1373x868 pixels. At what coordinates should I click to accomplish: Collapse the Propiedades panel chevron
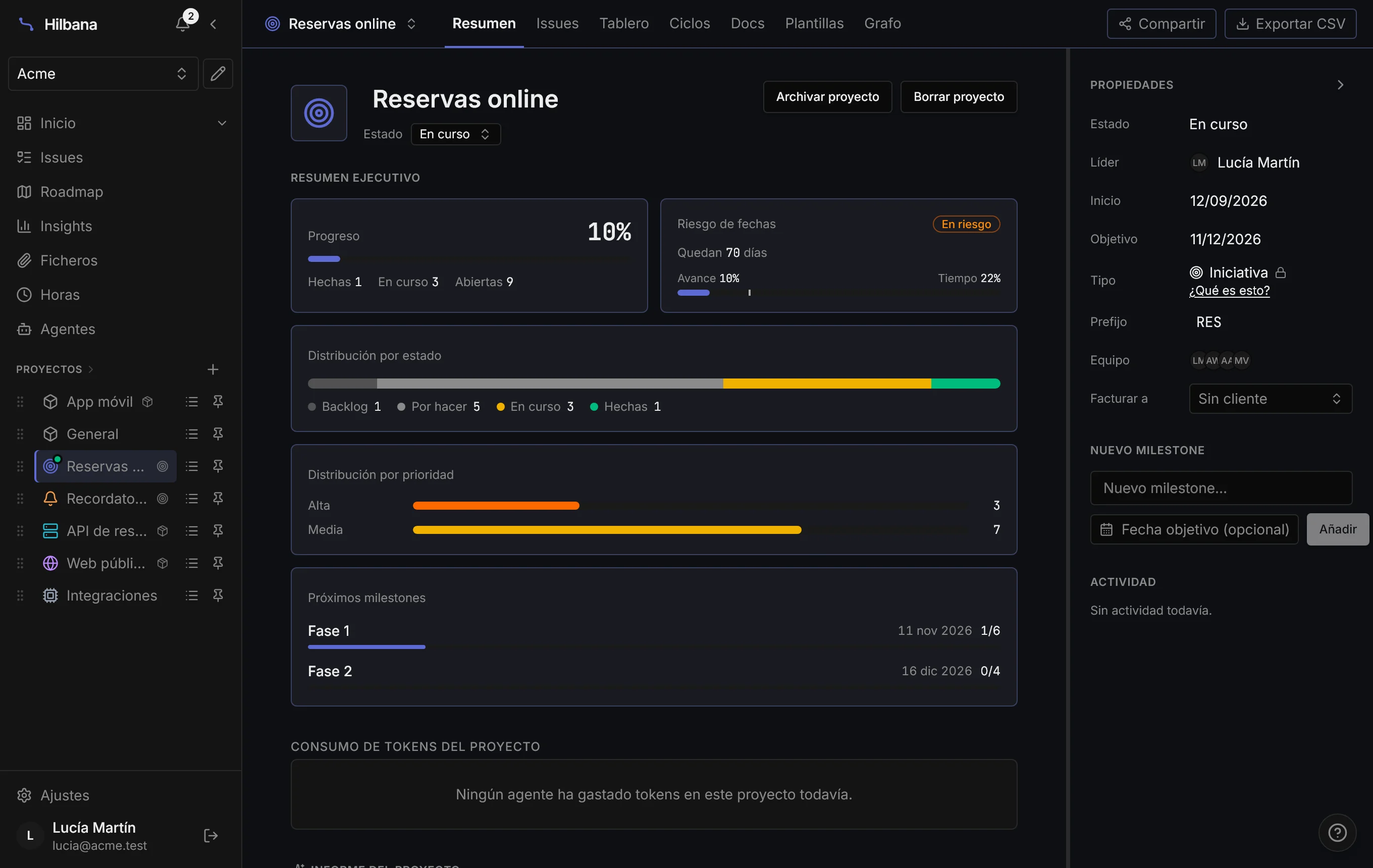[1341, 85]
